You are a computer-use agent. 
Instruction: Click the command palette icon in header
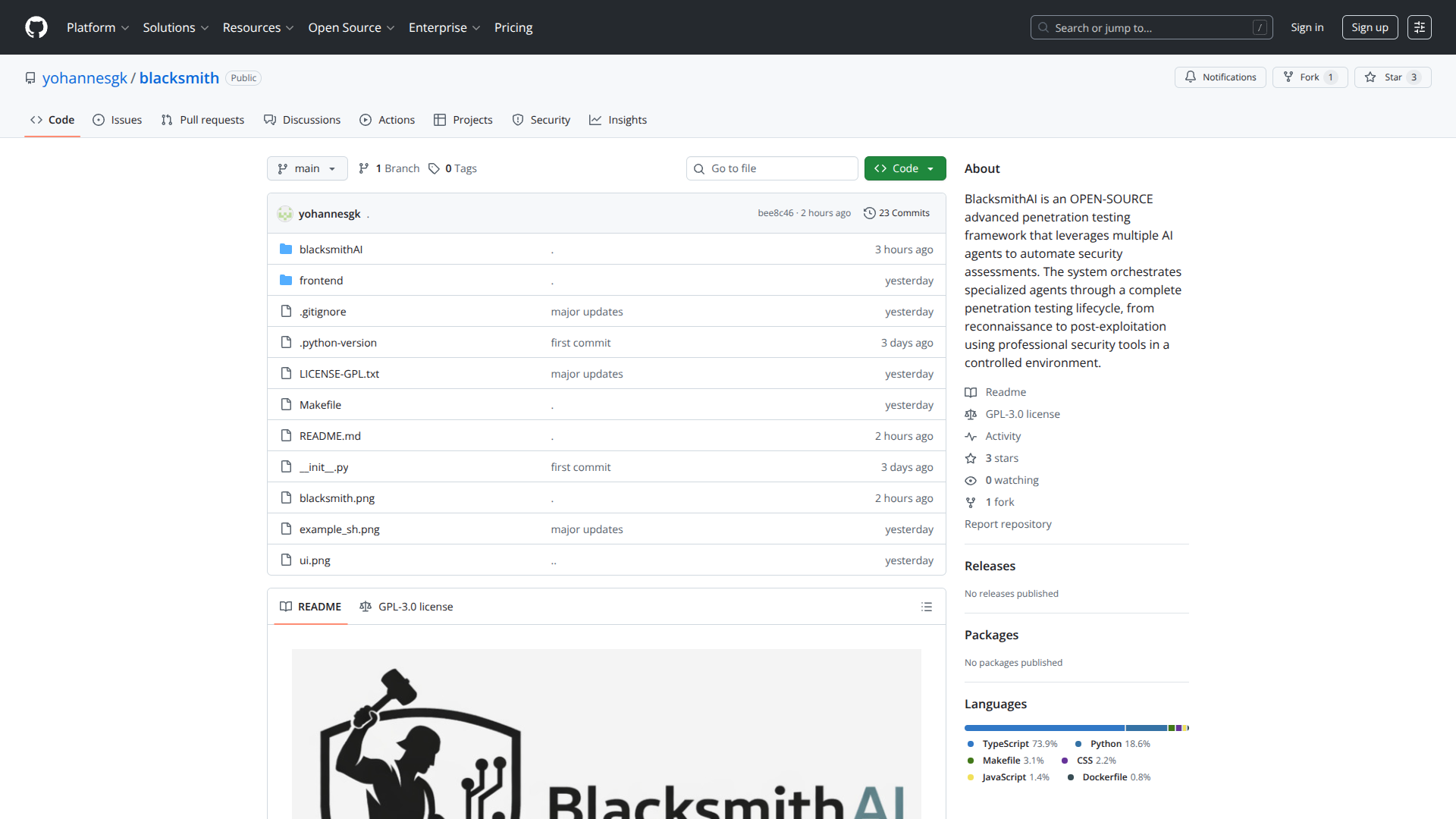tap(1419, 27)
